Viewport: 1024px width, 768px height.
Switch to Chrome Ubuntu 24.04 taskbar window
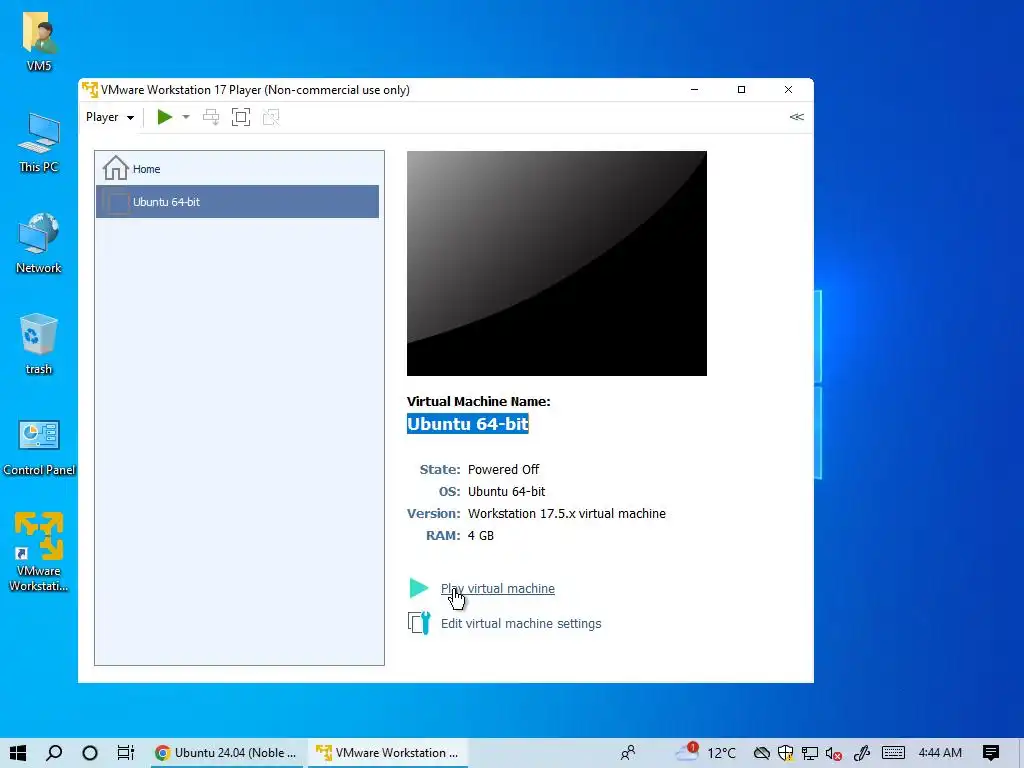tap(226, 753)
